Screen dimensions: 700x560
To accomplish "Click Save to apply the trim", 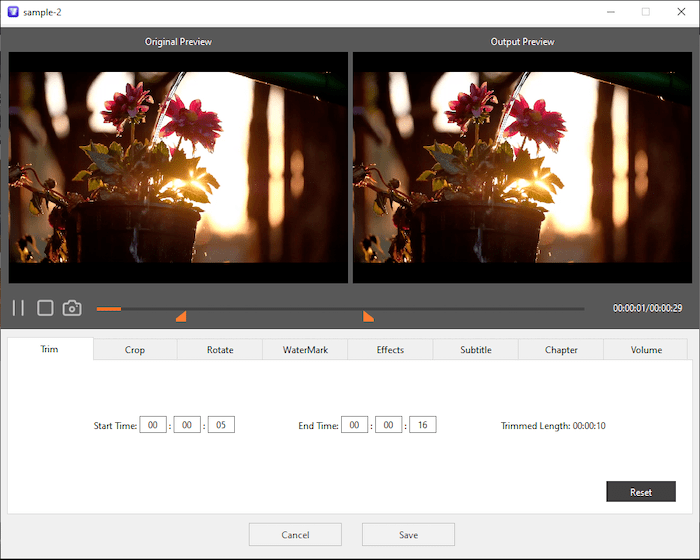I will pos(408,535).
